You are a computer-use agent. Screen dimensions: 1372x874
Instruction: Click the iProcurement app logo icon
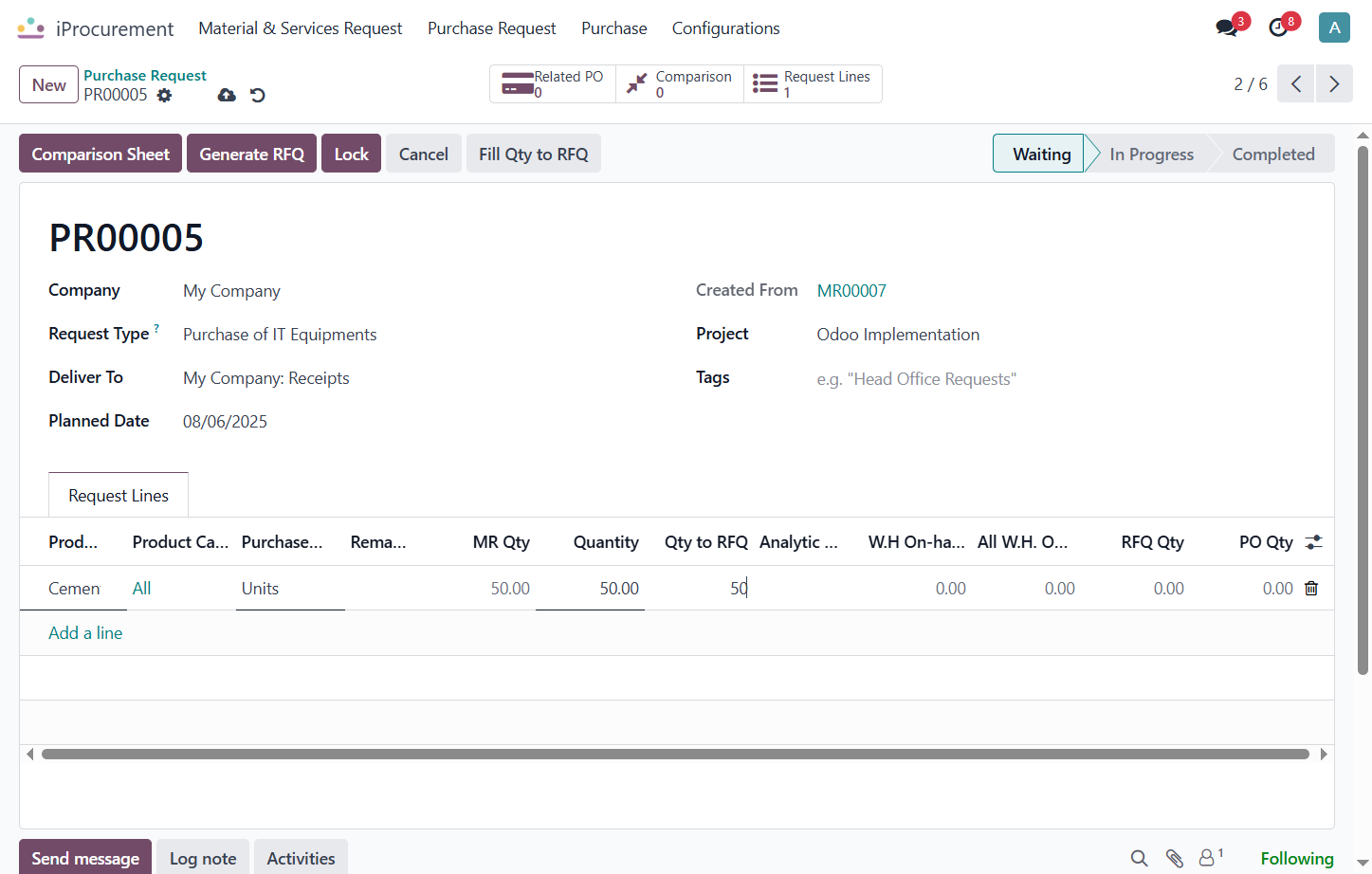[x=31, y=28]
